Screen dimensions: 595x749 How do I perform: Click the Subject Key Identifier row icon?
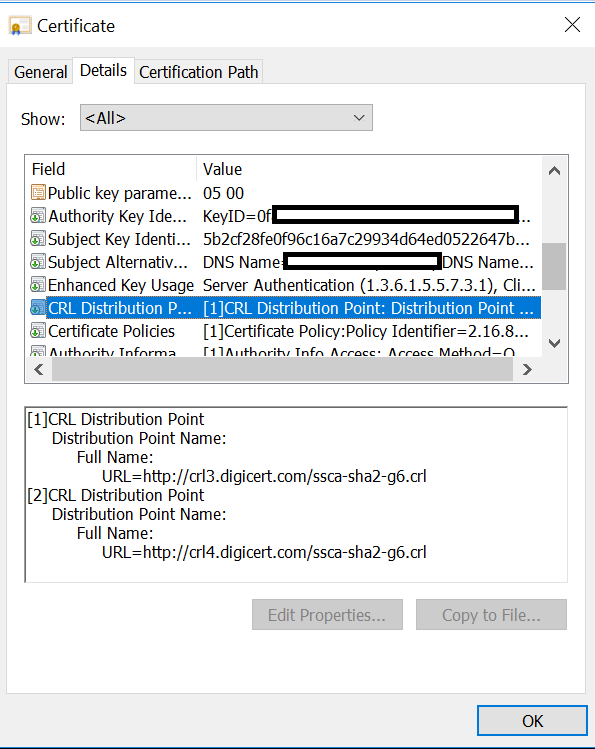(x=38, y=238)
